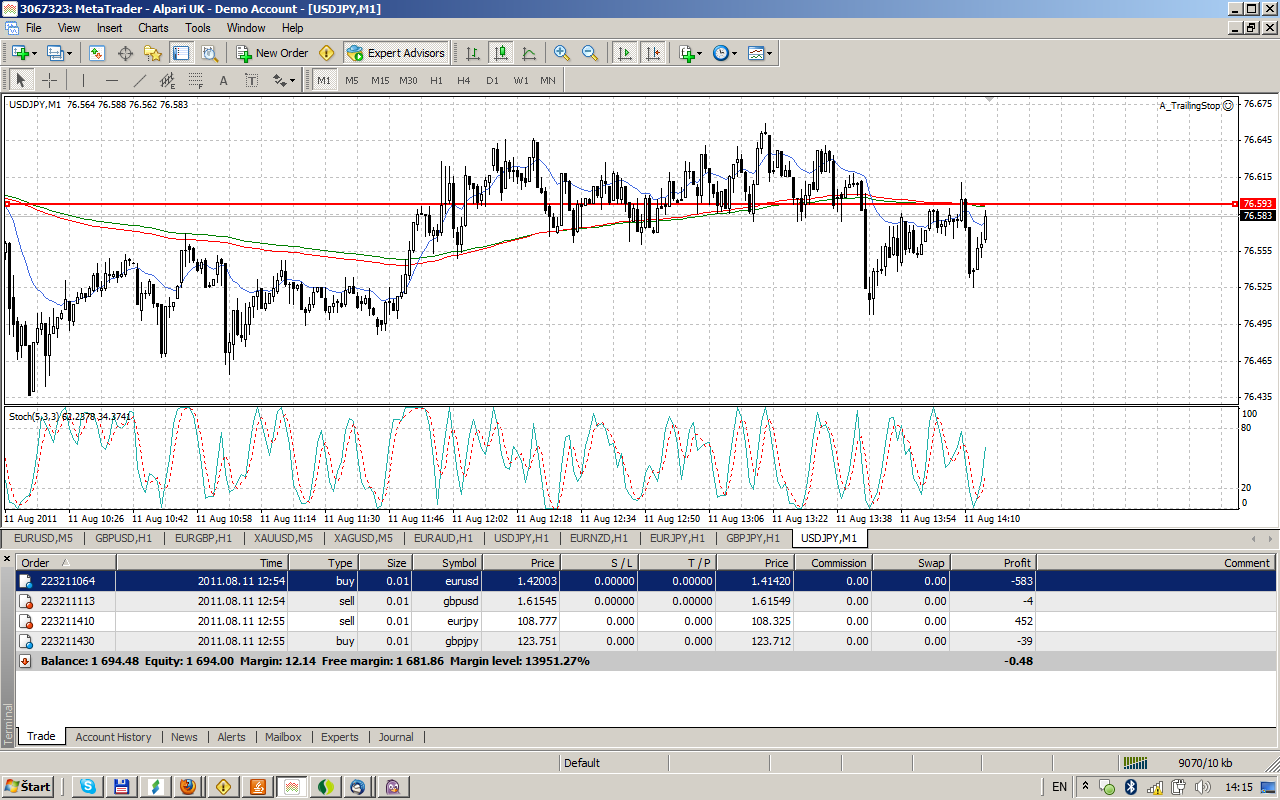Open the Templates dropdown

click(760, 53)
